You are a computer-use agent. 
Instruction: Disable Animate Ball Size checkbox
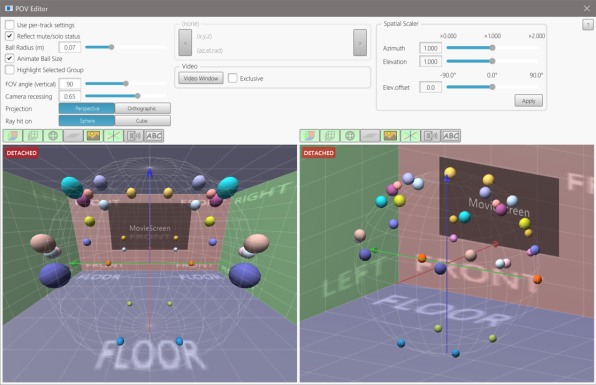pos(10,59)
